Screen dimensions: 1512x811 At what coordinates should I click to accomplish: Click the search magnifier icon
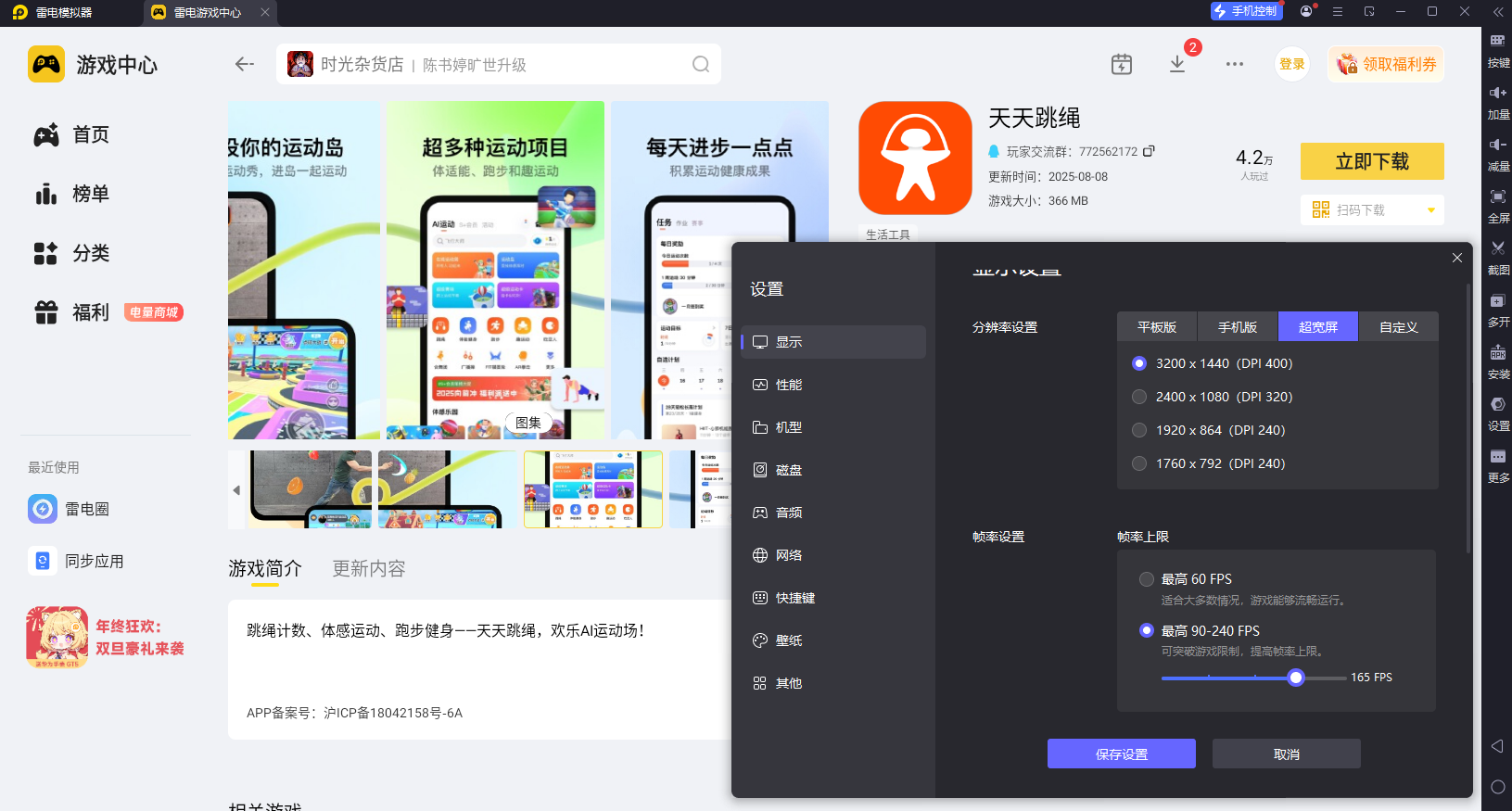point(701,64)
